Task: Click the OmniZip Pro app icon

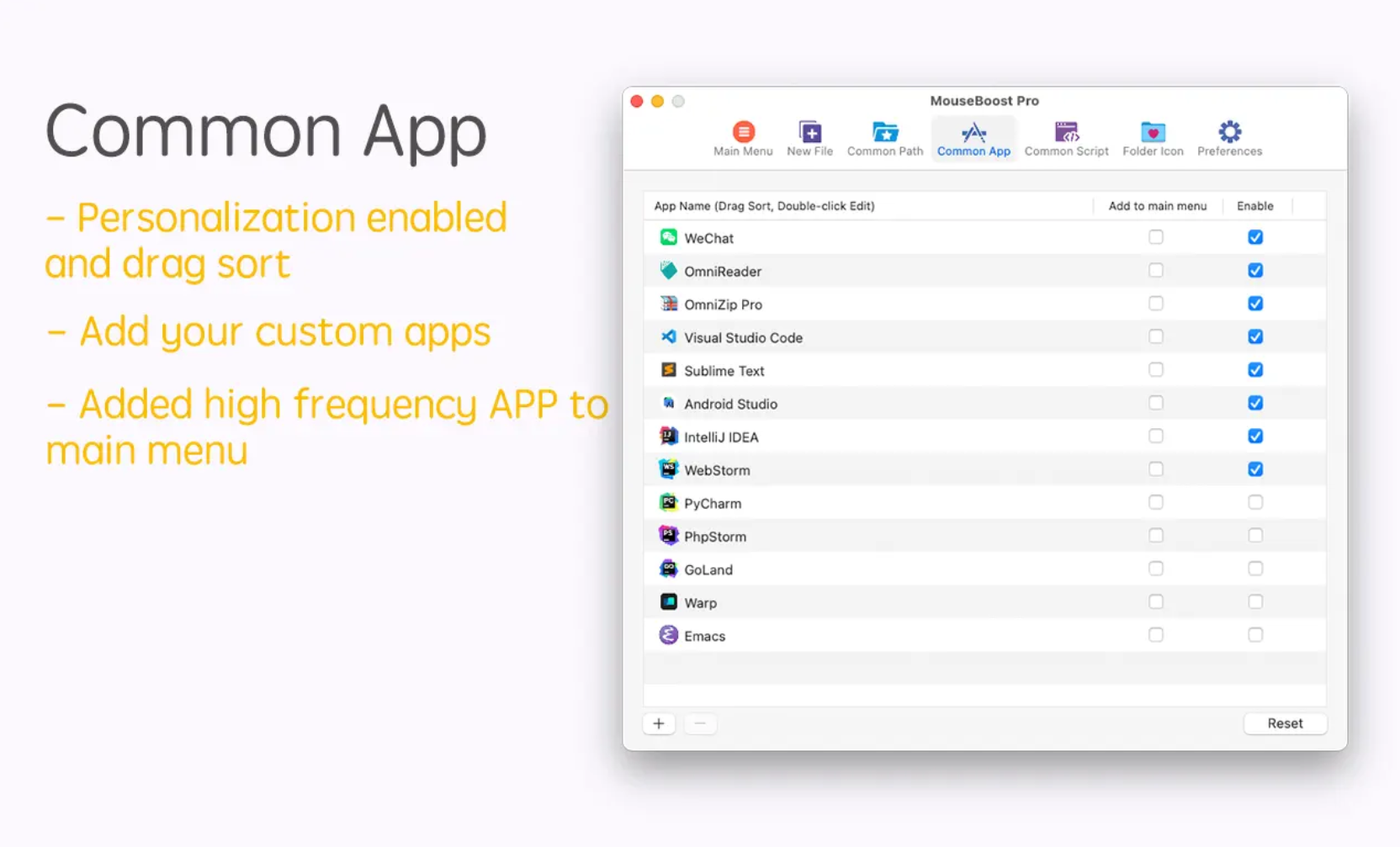Action: tap(668, 304)
